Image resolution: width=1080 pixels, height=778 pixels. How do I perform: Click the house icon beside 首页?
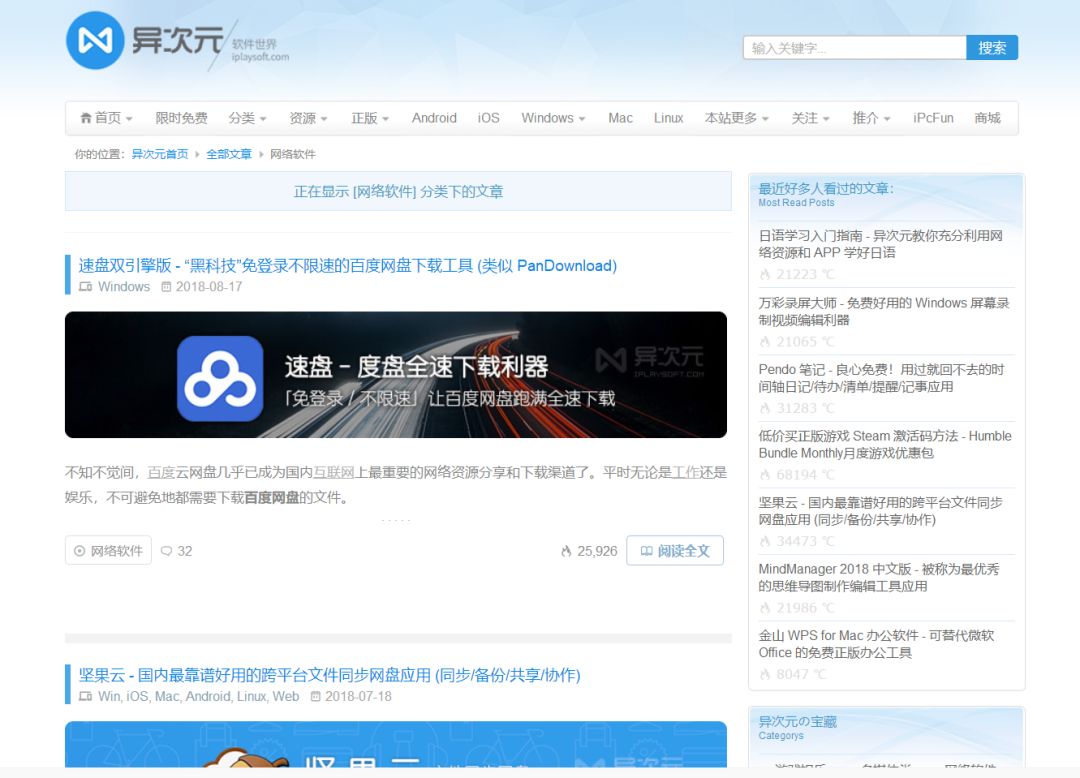(x=86, y=117)
